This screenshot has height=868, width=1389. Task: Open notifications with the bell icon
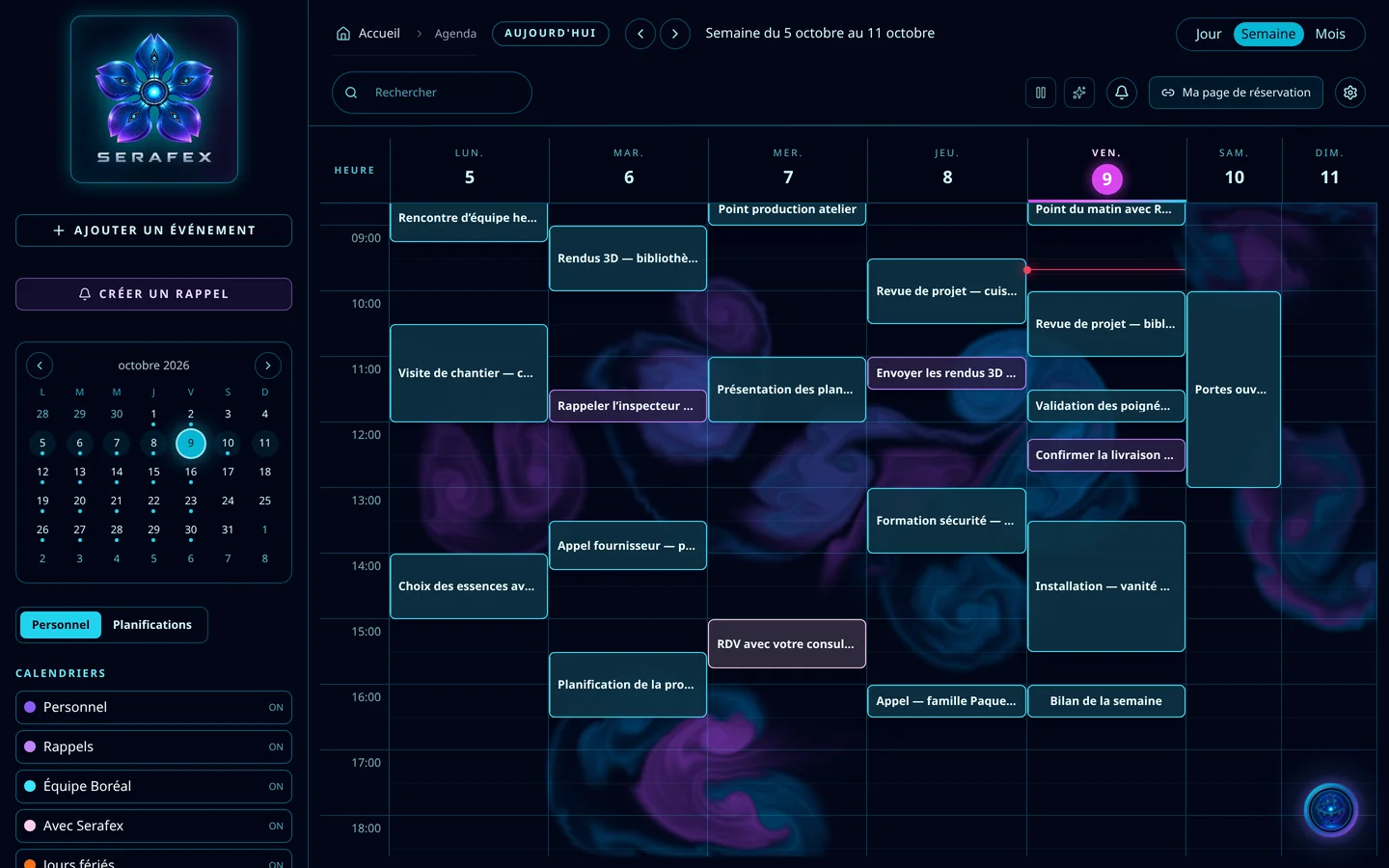(x=1122, y=93)
